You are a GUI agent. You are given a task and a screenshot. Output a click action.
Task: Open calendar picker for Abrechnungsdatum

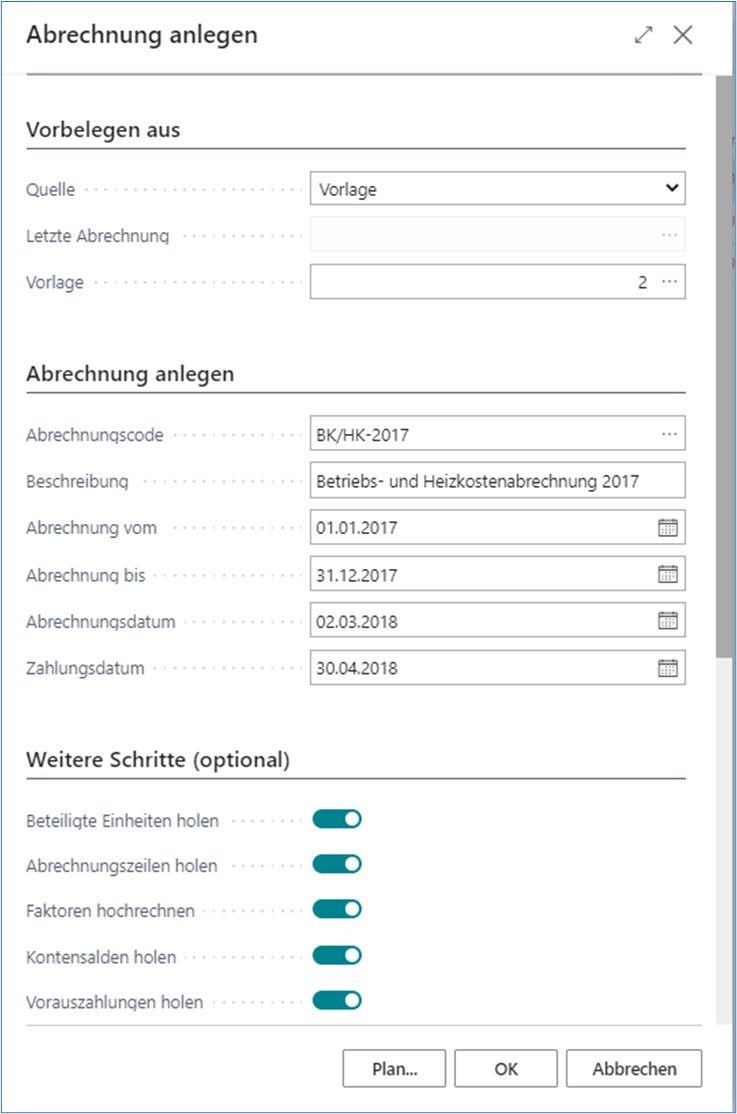(667, 621)
